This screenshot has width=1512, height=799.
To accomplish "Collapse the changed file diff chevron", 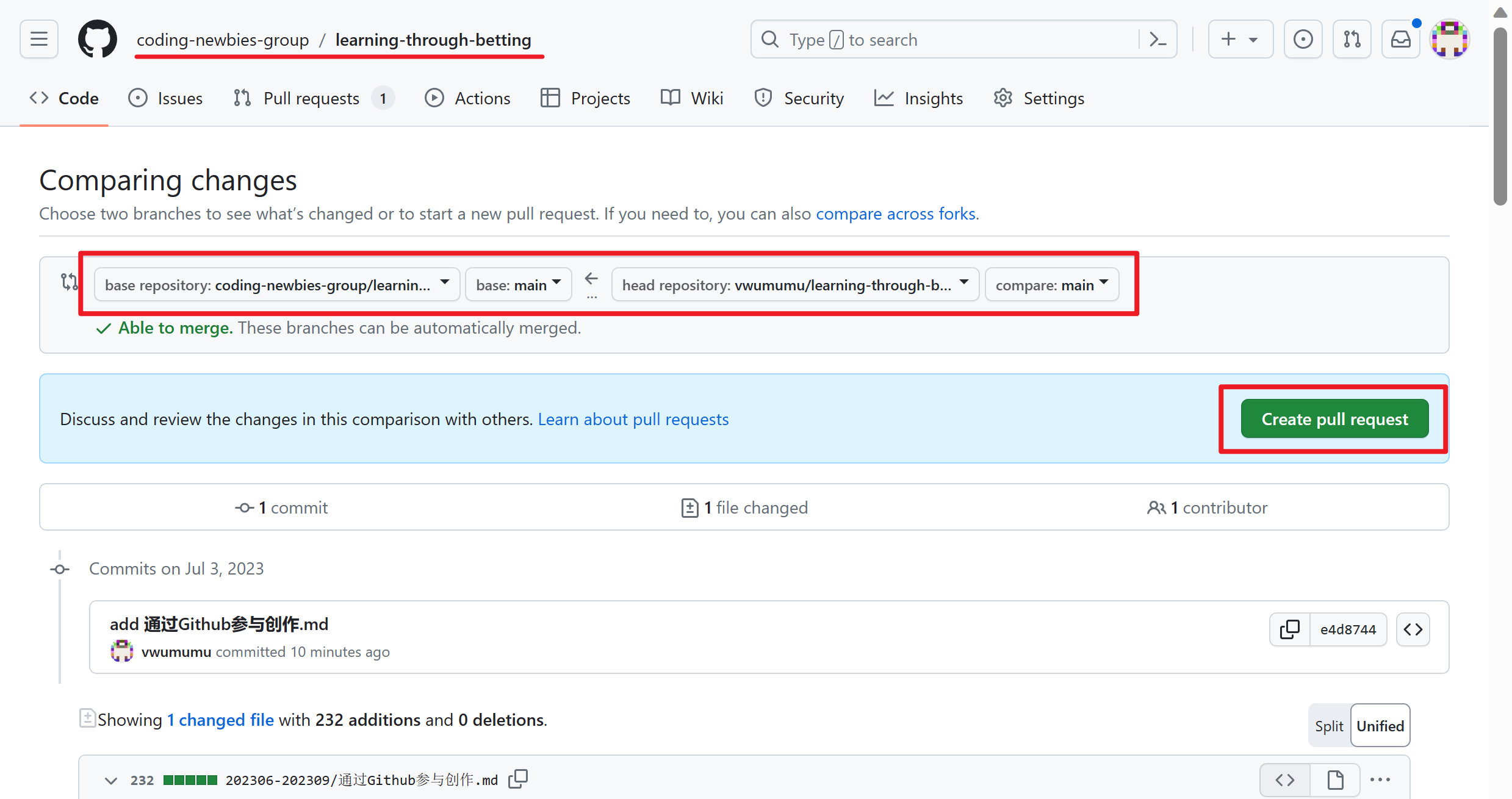I will point(110,780).
